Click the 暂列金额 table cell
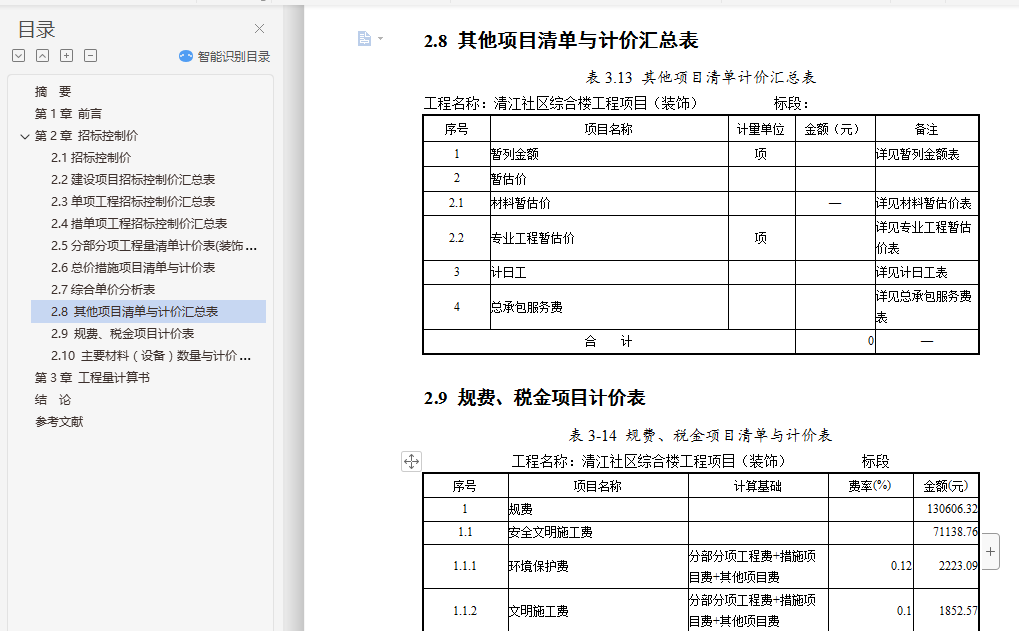The image size is (1019, 631). pos(609,154)
